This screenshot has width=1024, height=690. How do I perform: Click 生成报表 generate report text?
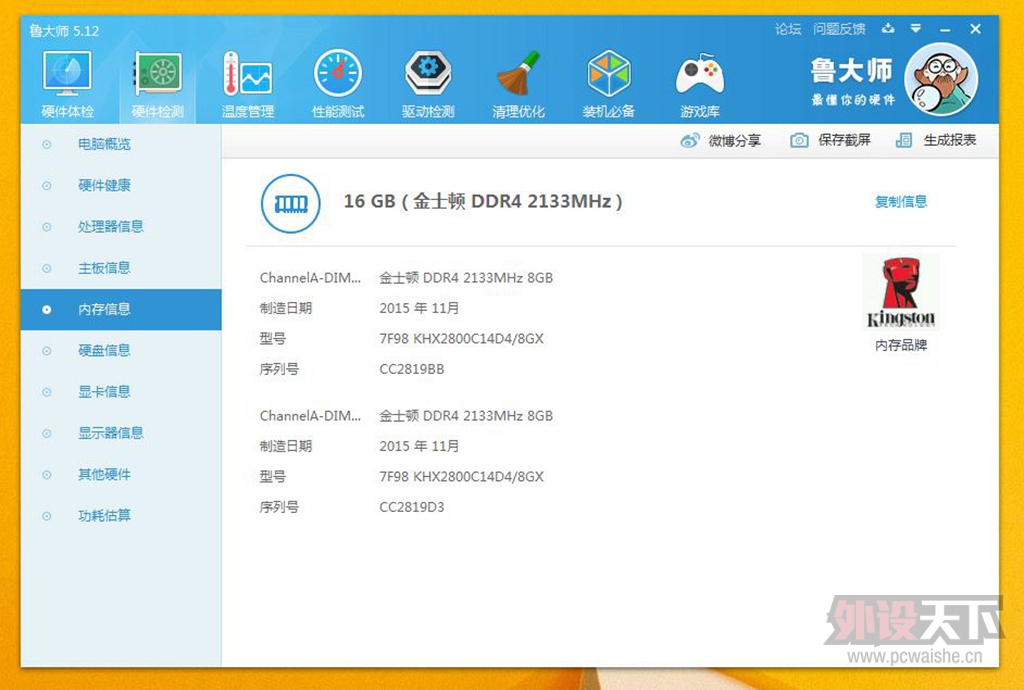950,140
